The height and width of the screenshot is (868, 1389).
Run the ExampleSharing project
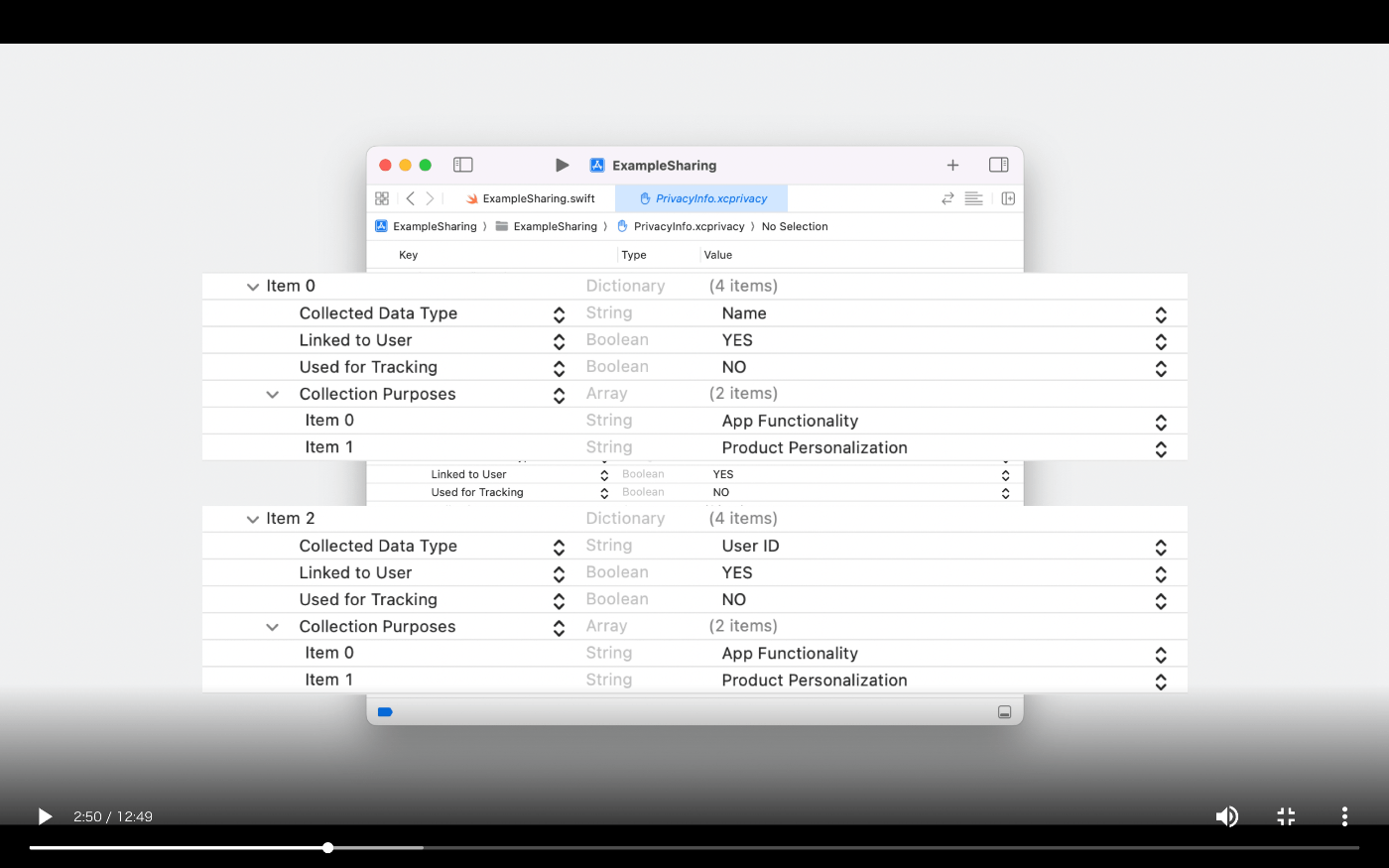click(562, 165)
